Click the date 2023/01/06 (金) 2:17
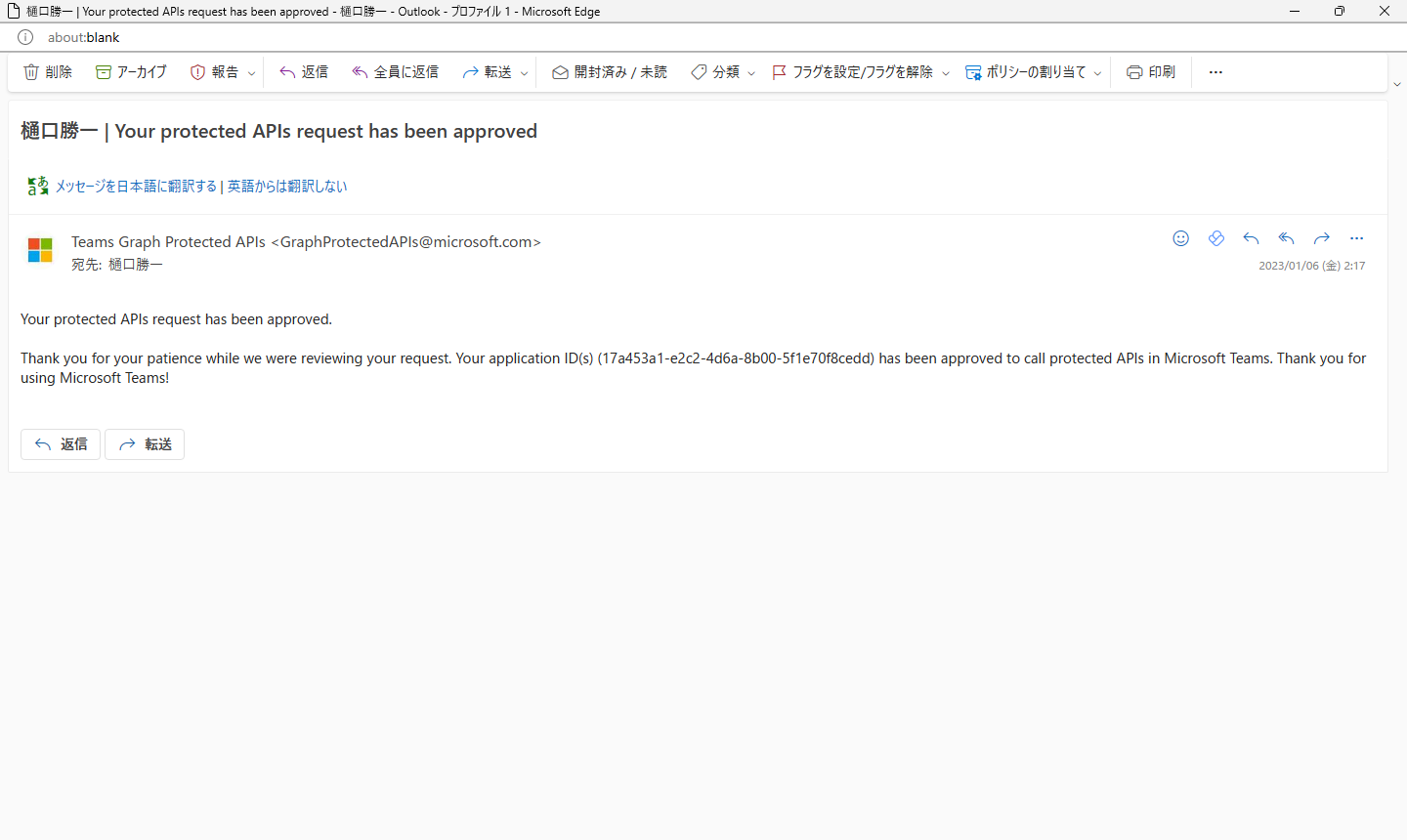Screen dimensions: 1407x840 (1311, 266)
